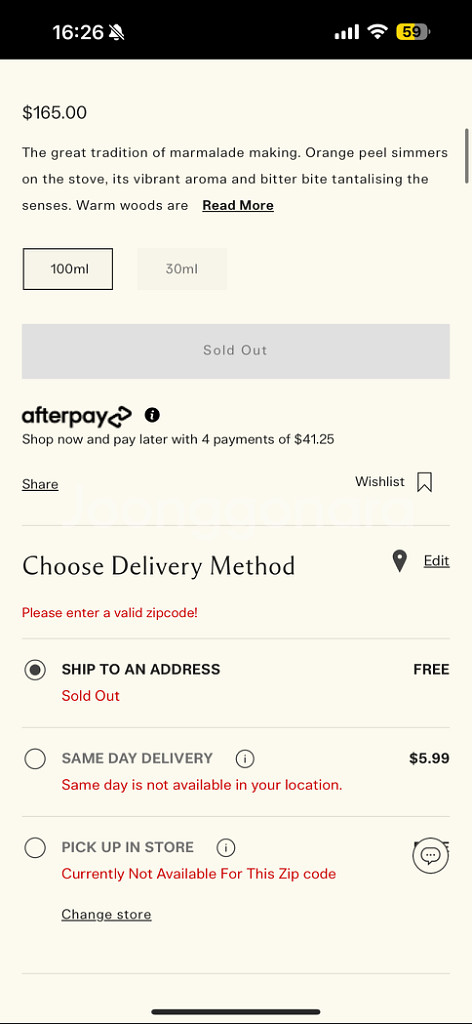Open the live chat bubble
The image size is (472, 1024).
point(431,855)
